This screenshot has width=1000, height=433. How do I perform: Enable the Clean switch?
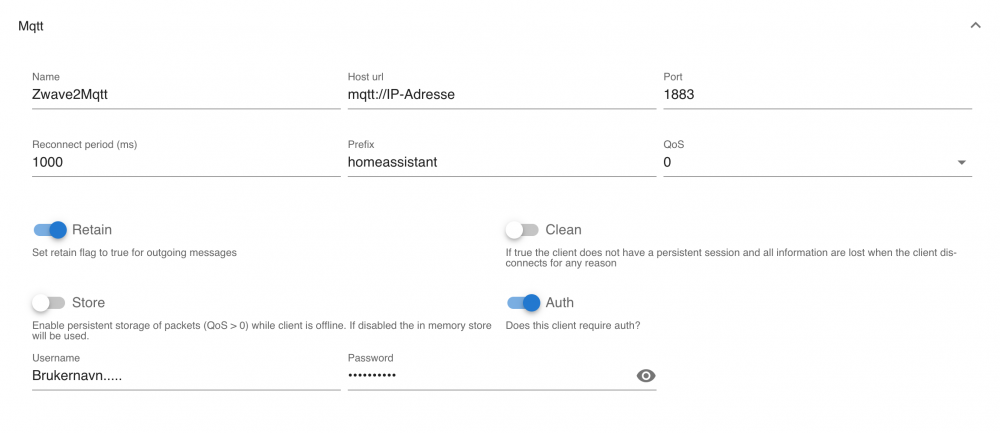click(522, 230)
